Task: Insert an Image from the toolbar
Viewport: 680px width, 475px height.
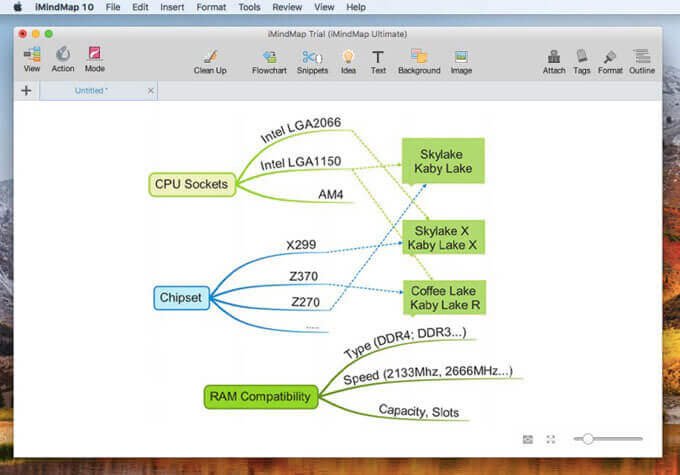Action: [x=461, y=62]
